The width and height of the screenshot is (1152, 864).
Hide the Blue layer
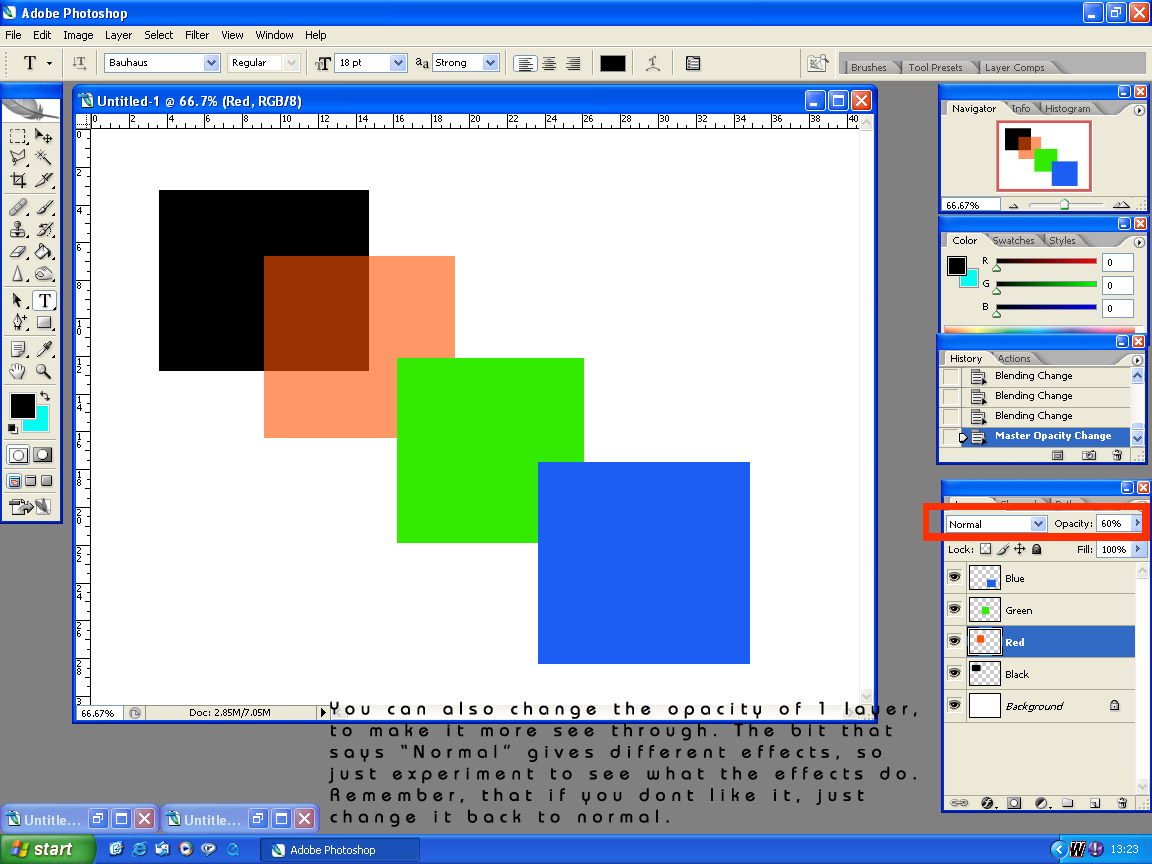[954, 577]
